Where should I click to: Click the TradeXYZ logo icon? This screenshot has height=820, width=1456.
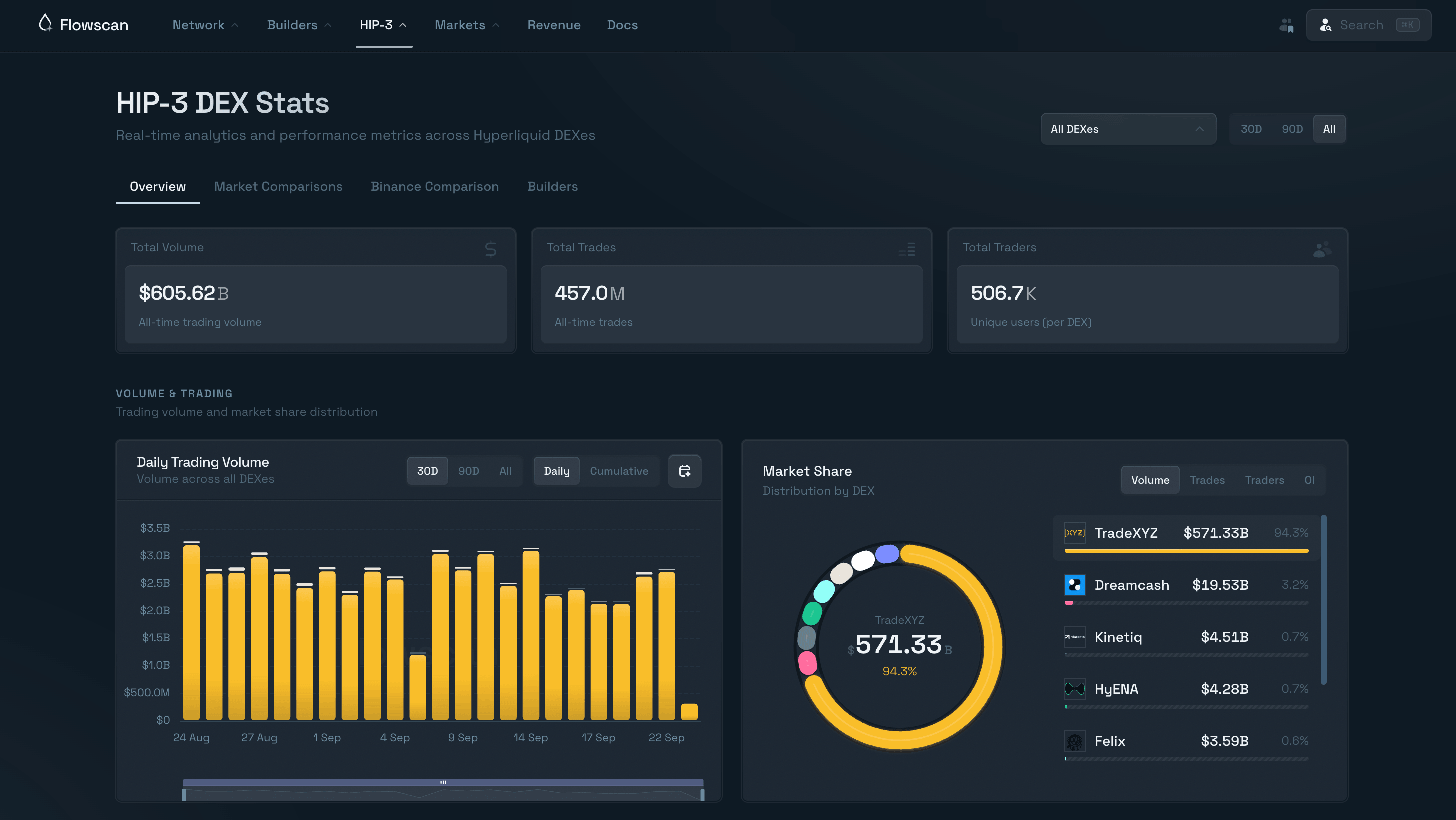(1074, 533)
